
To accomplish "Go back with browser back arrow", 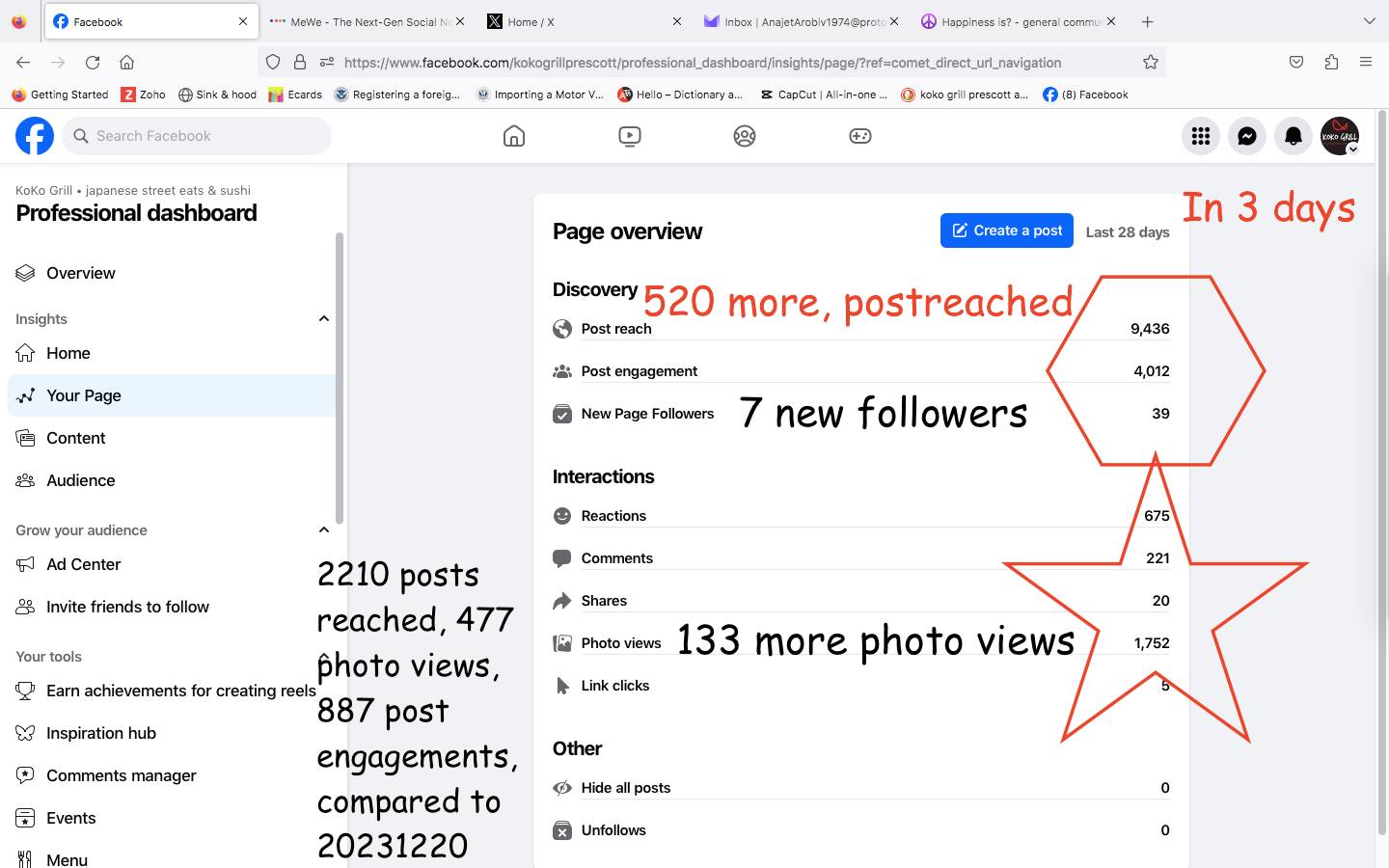I will pyautogui.click(x=23, y=62).
